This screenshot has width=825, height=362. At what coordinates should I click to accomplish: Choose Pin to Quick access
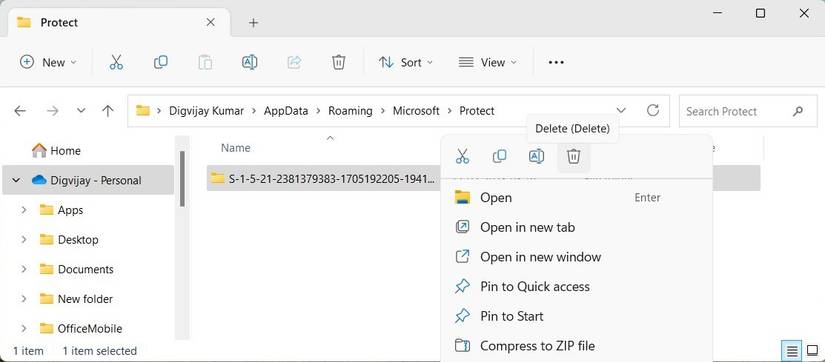(x=577, y=287)
